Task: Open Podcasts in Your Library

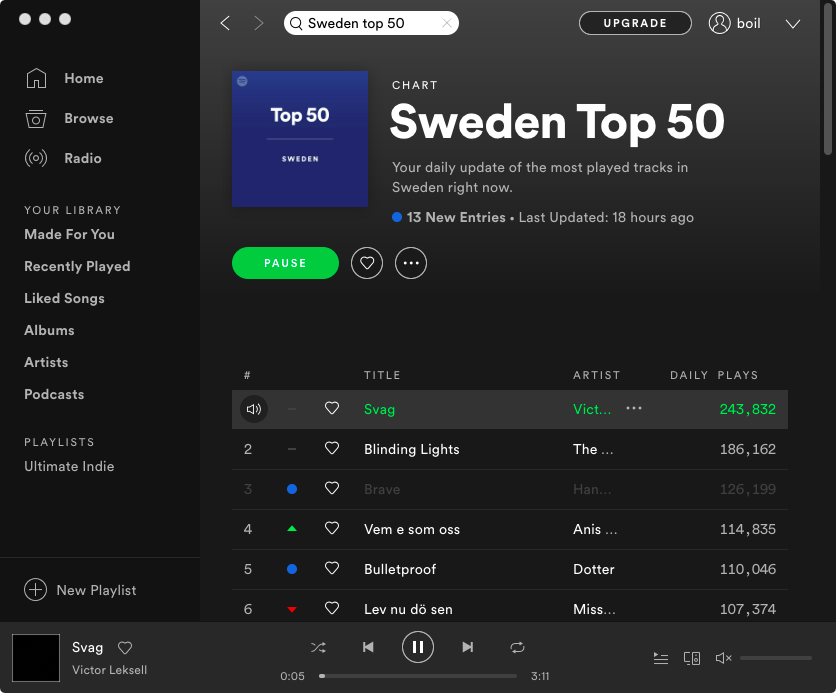Action: coord(54,394)
